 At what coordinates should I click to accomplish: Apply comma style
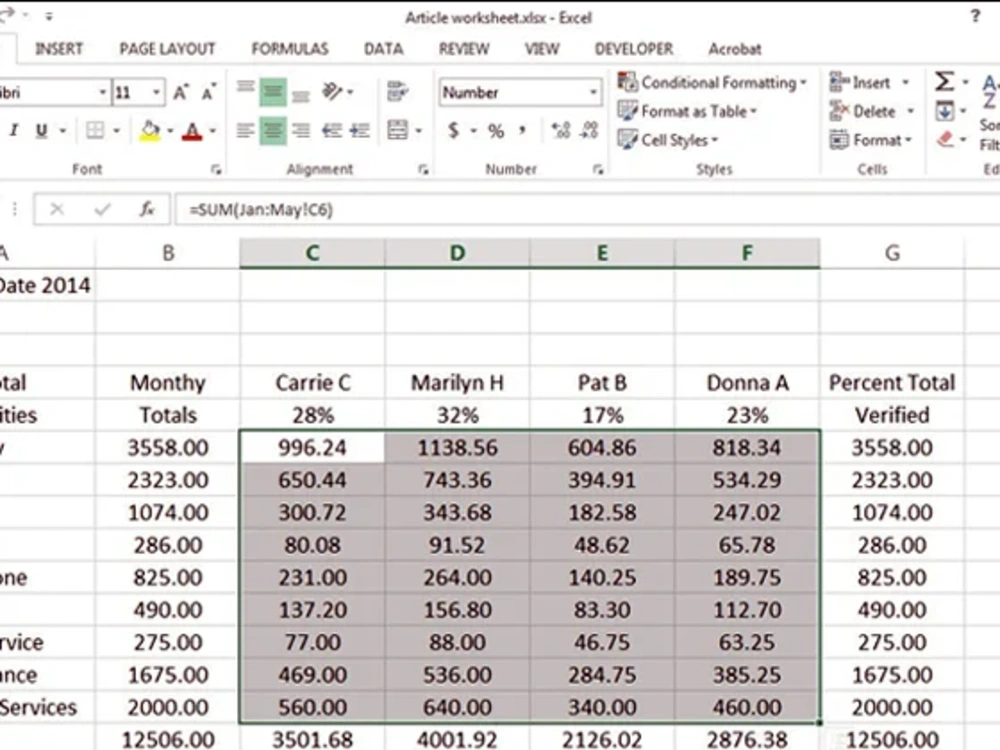point(522,131)
